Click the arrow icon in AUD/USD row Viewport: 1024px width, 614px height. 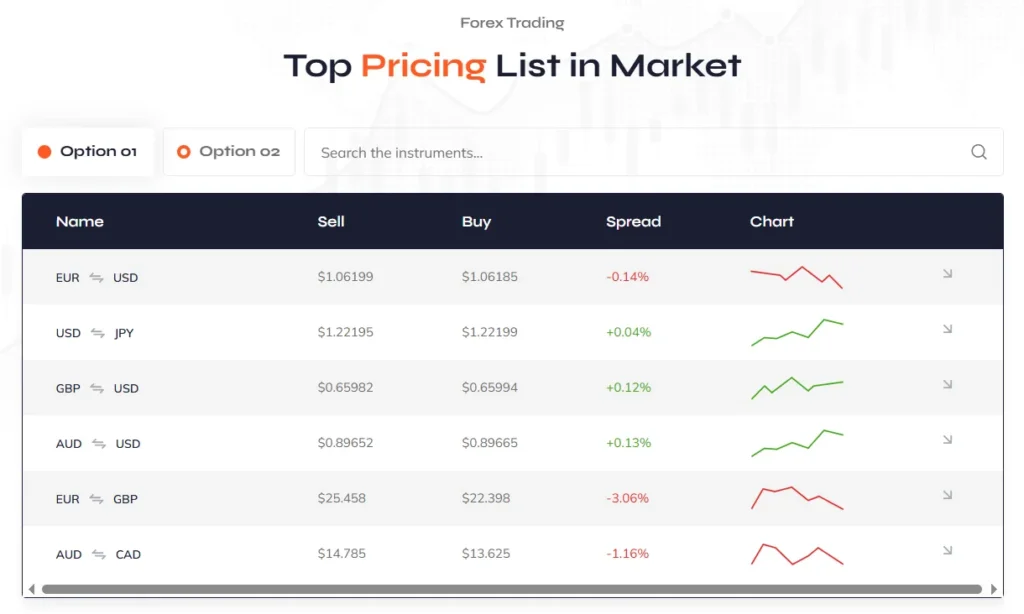[x=947, y=440]
